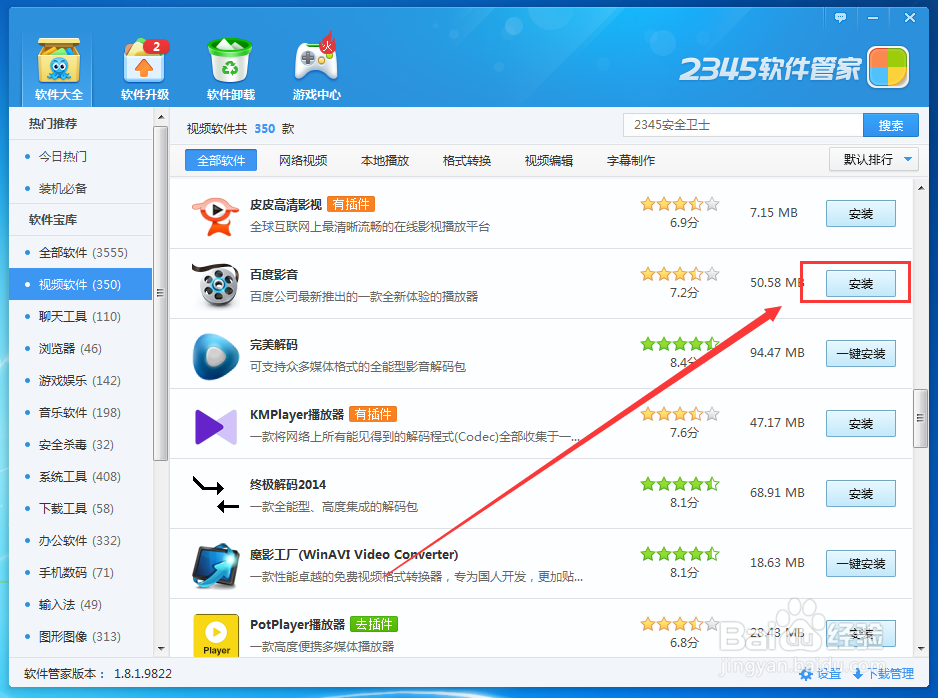Install 皮皮高清影视 with 安装 button
This screenshot has height=698, width=938.
click(861, 214)
